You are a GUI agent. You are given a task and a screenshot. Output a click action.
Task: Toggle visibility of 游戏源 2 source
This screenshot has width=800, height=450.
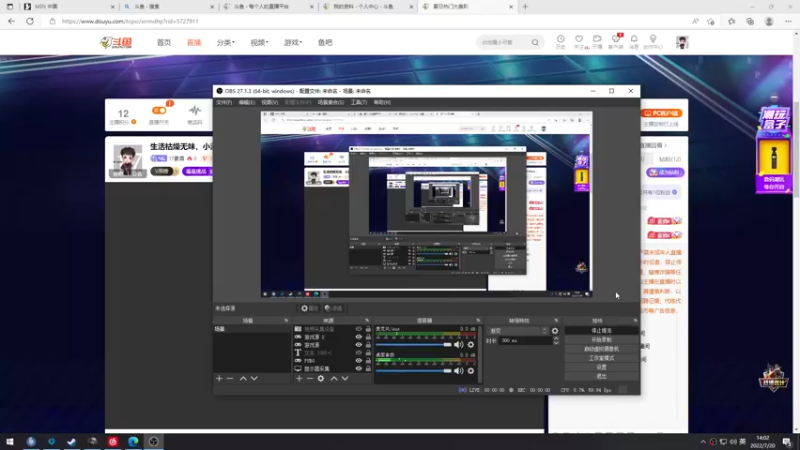tap(359, 337)
